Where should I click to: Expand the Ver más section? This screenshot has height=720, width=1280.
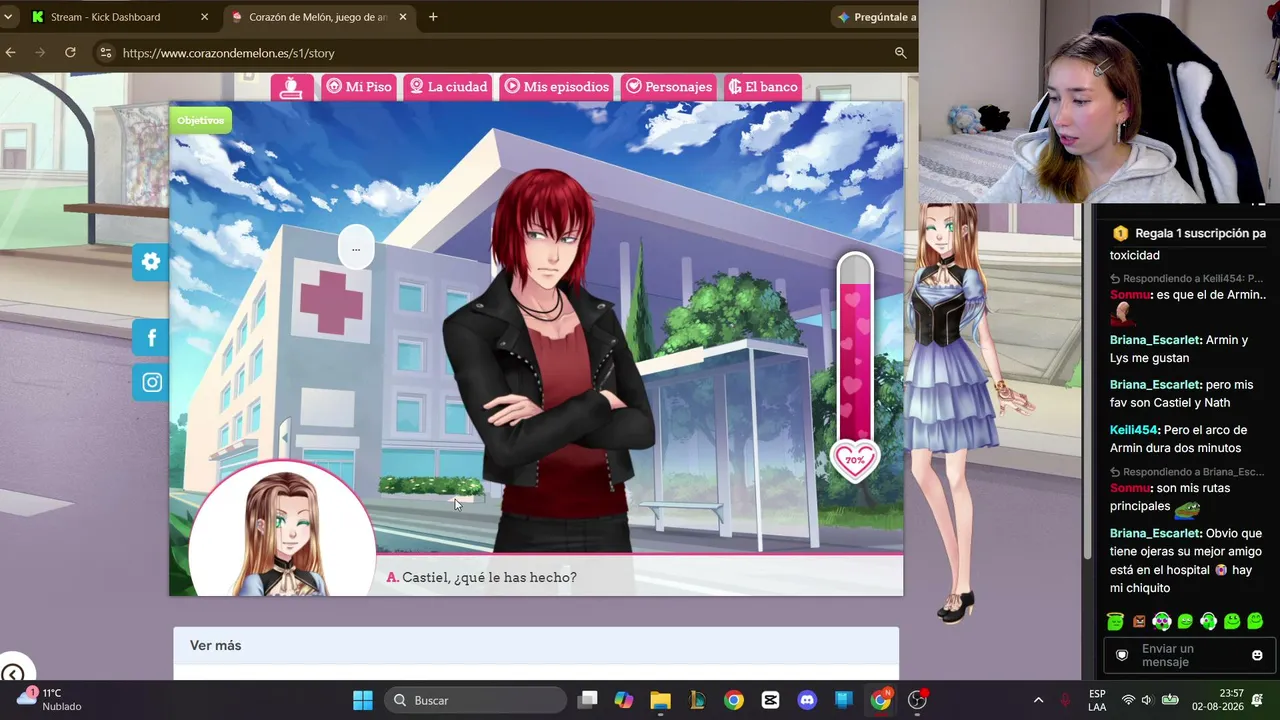click(536, 646)
